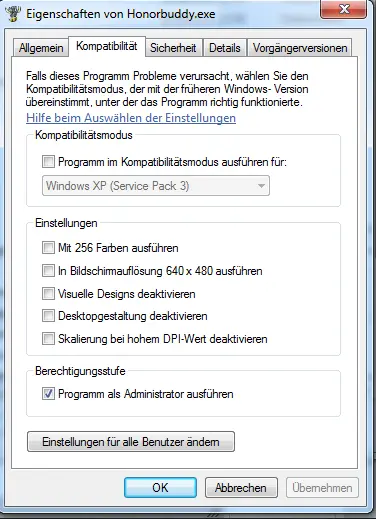Tick Desktopgestaltung deaktivieren checkbox

tap(48, 316)
